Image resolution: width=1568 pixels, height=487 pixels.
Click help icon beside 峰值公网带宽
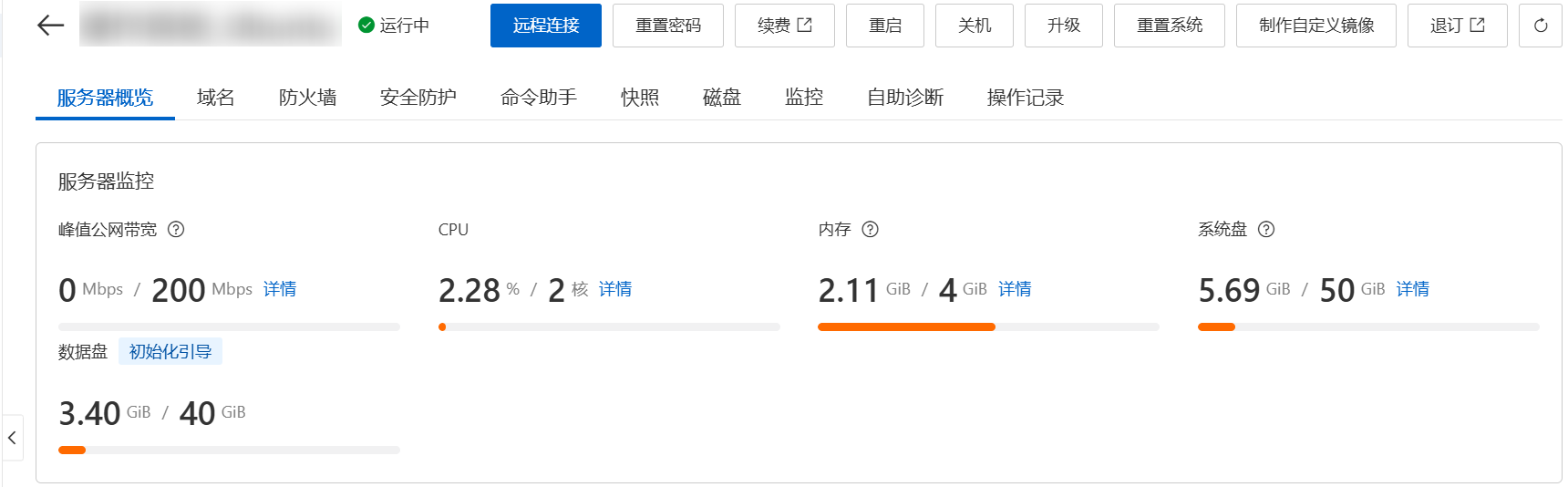tap(176, 230)
